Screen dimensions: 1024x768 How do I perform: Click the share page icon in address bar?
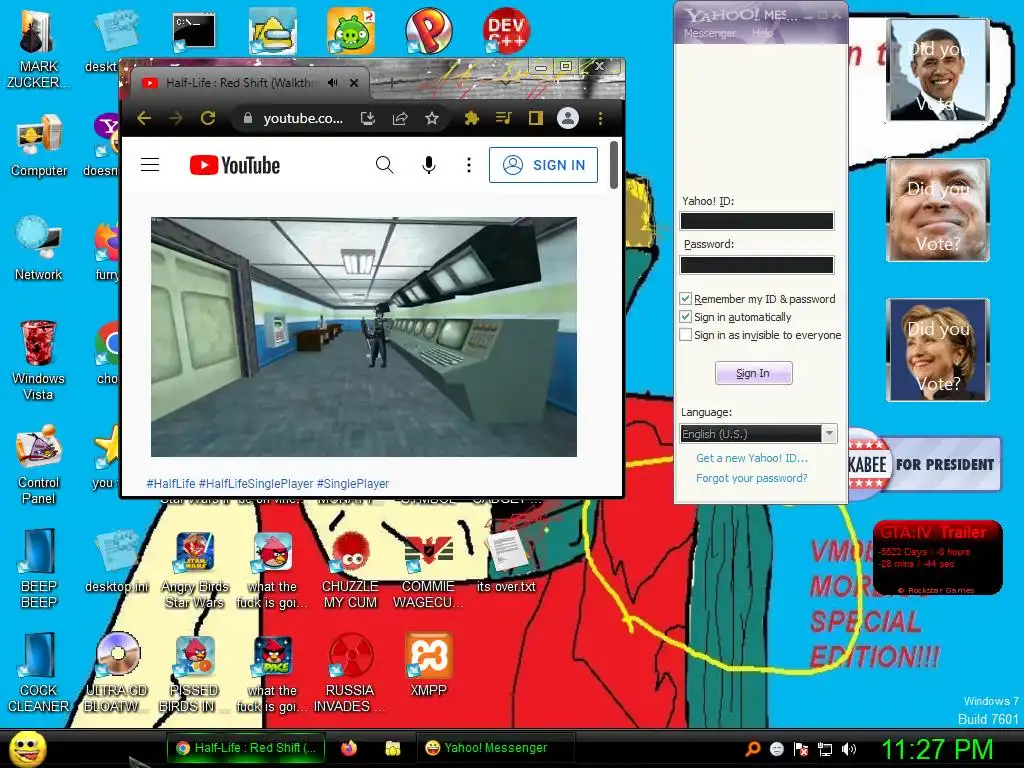point(400,118)
